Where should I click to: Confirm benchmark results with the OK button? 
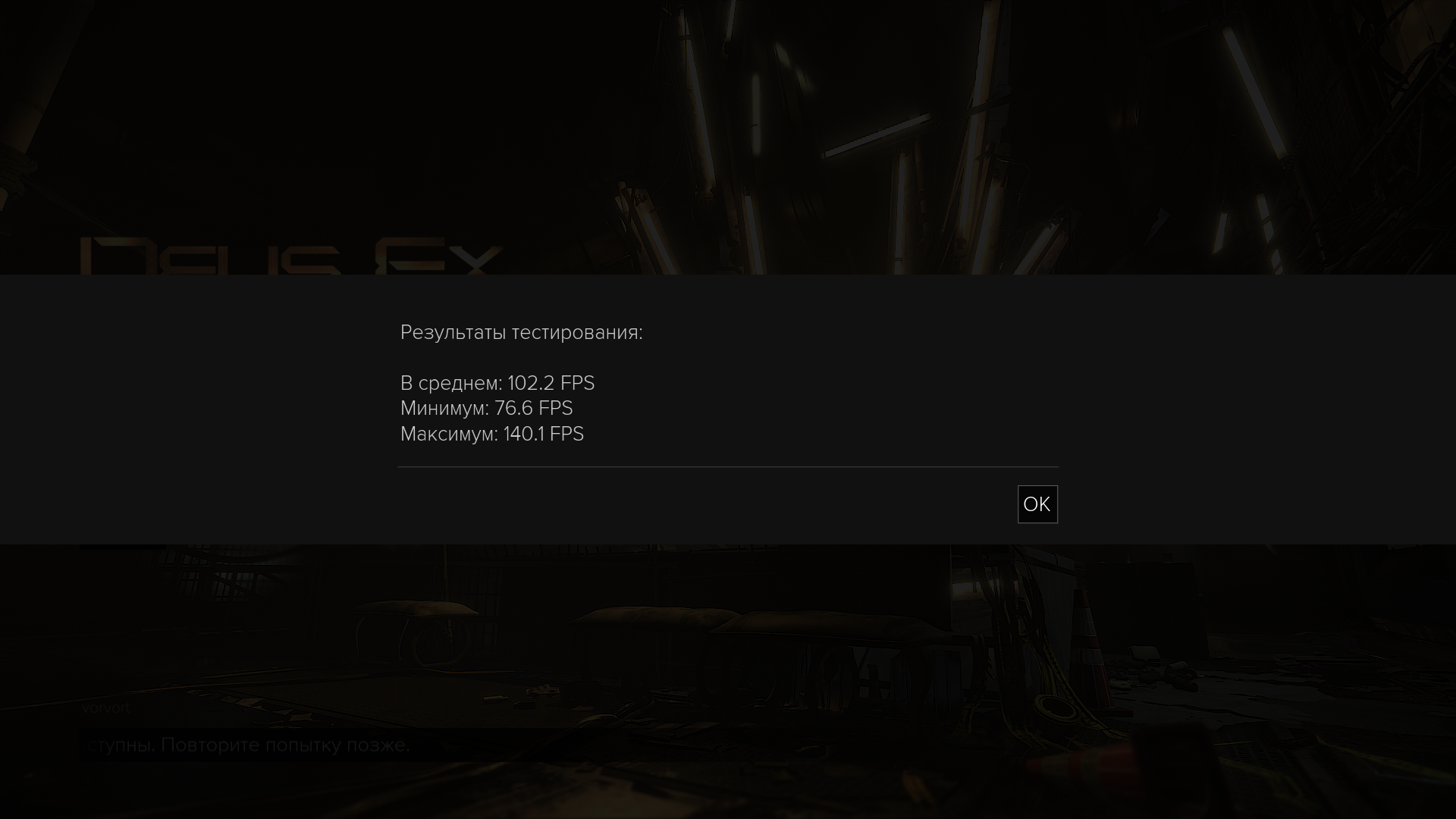(x=1037, y=504)
